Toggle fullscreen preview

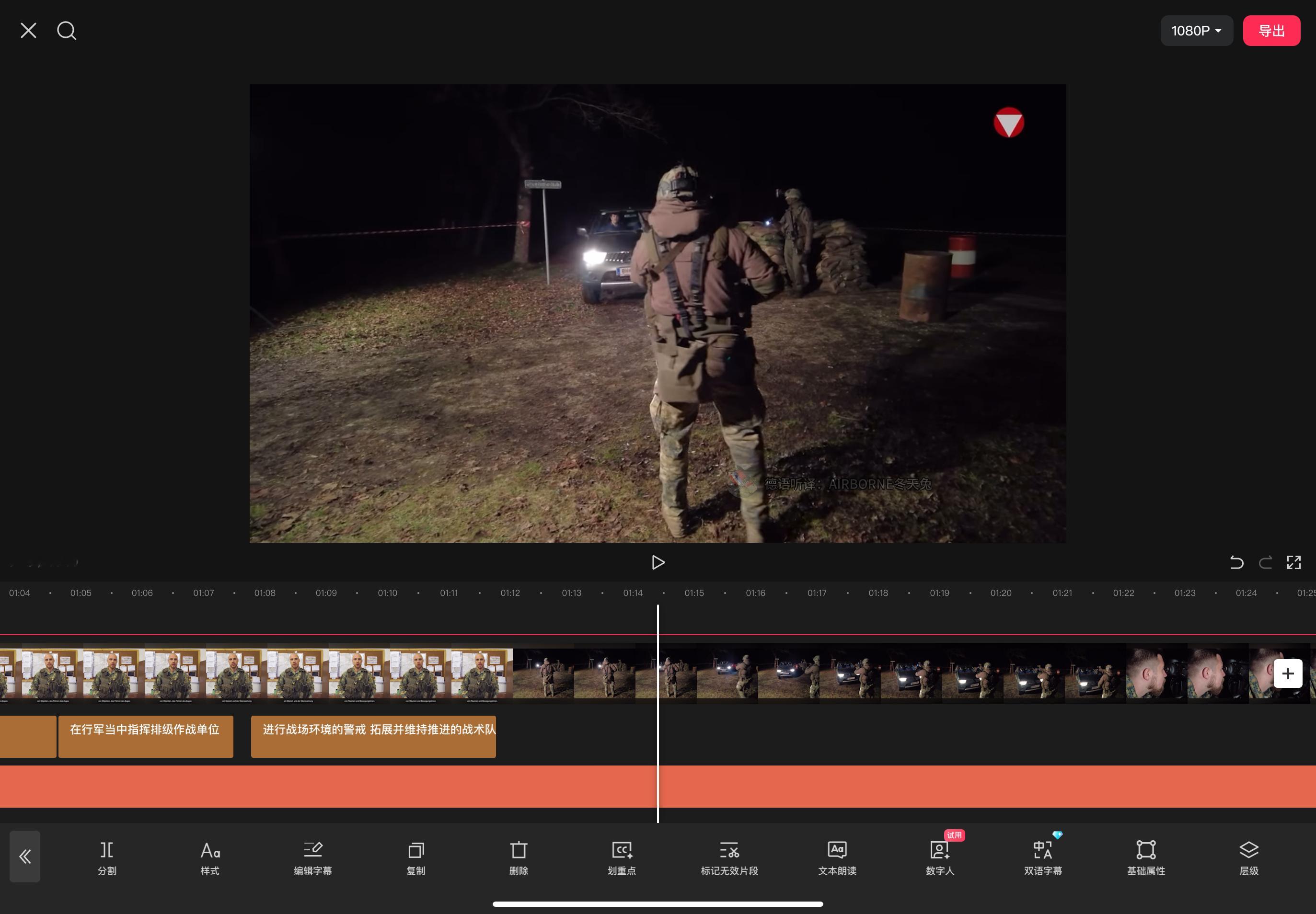point(1293,562)
